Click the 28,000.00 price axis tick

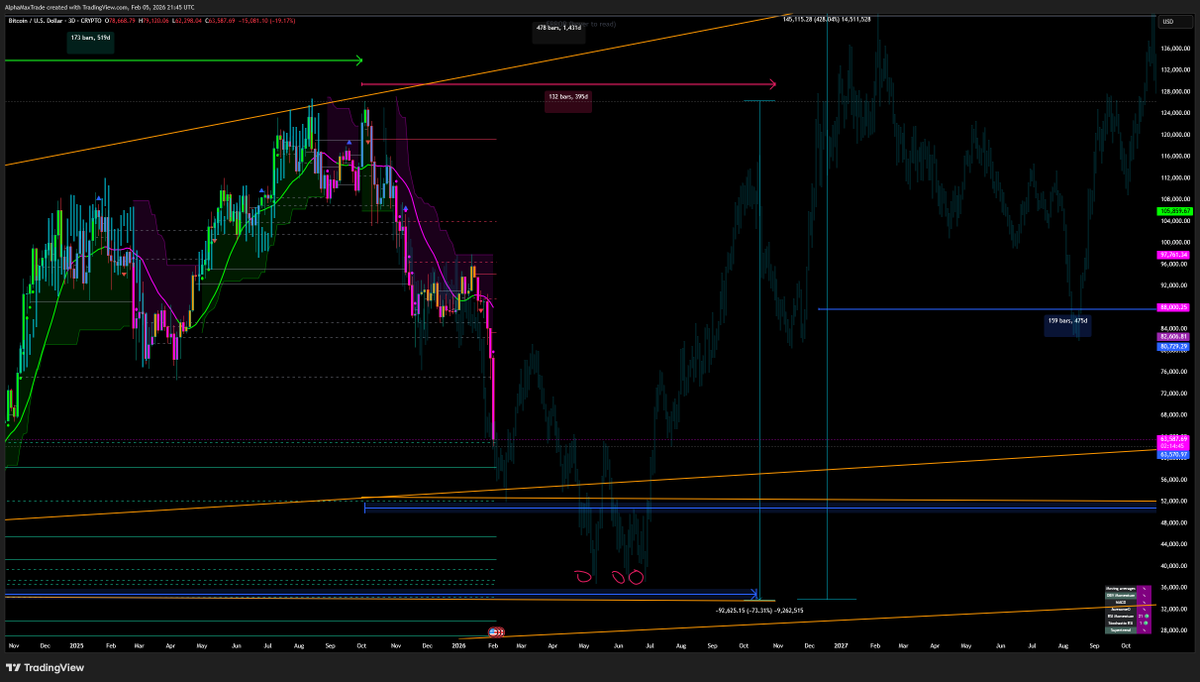[1172, 630]
